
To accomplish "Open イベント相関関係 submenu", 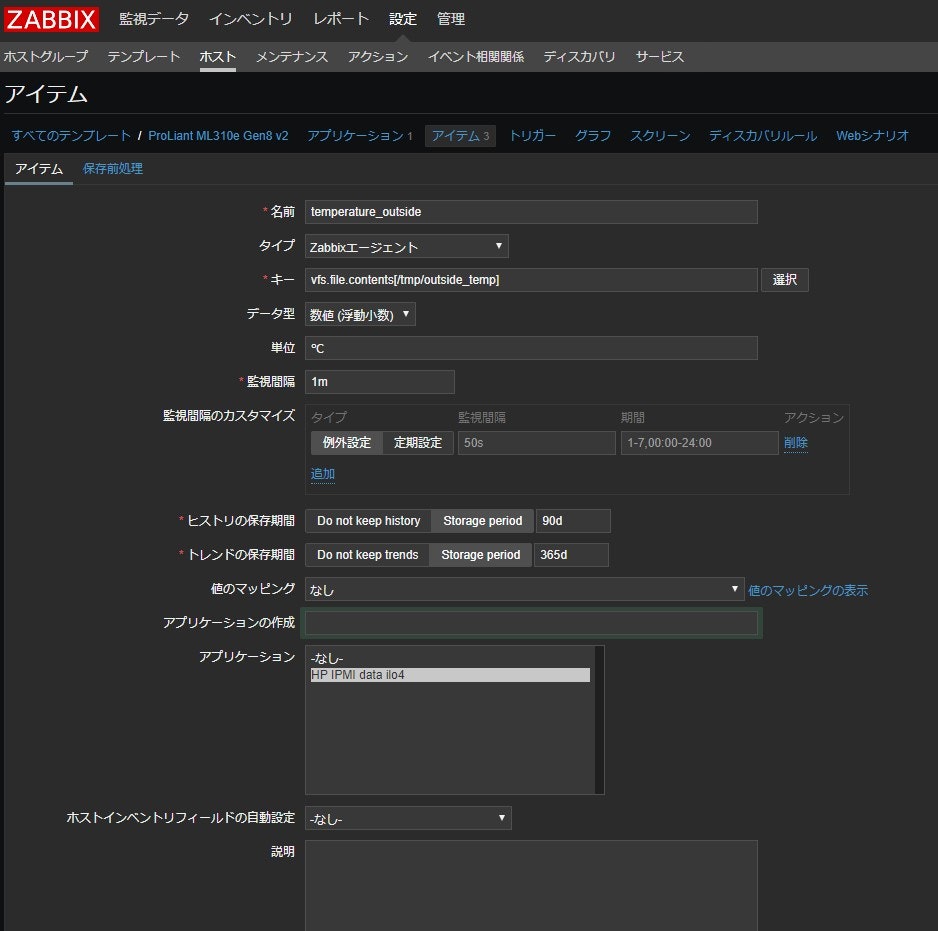I will [476, 57].
